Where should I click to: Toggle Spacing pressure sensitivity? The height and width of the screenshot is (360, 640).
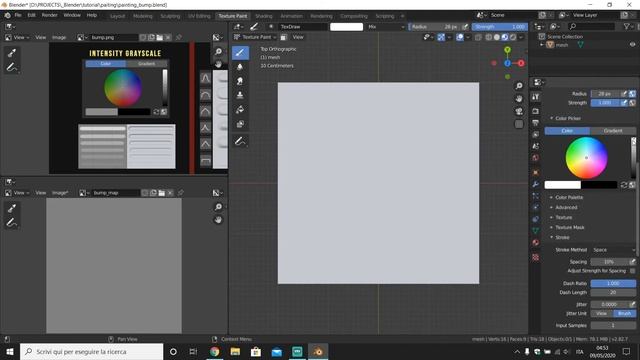[x=632, y=262]
